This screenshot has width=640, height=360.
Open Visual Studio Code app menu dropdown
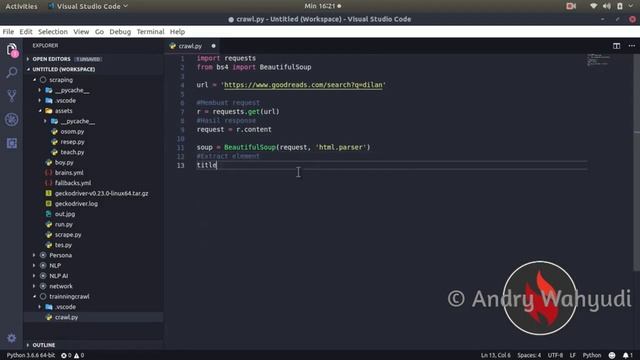[88, 6]
